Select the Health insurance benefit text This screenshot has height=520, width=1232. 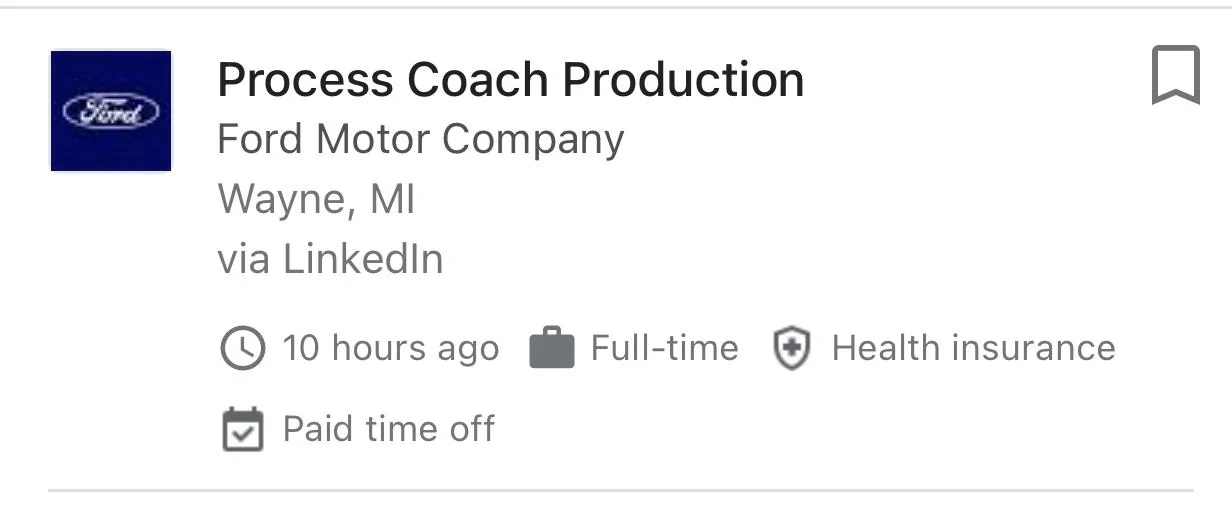973,348
